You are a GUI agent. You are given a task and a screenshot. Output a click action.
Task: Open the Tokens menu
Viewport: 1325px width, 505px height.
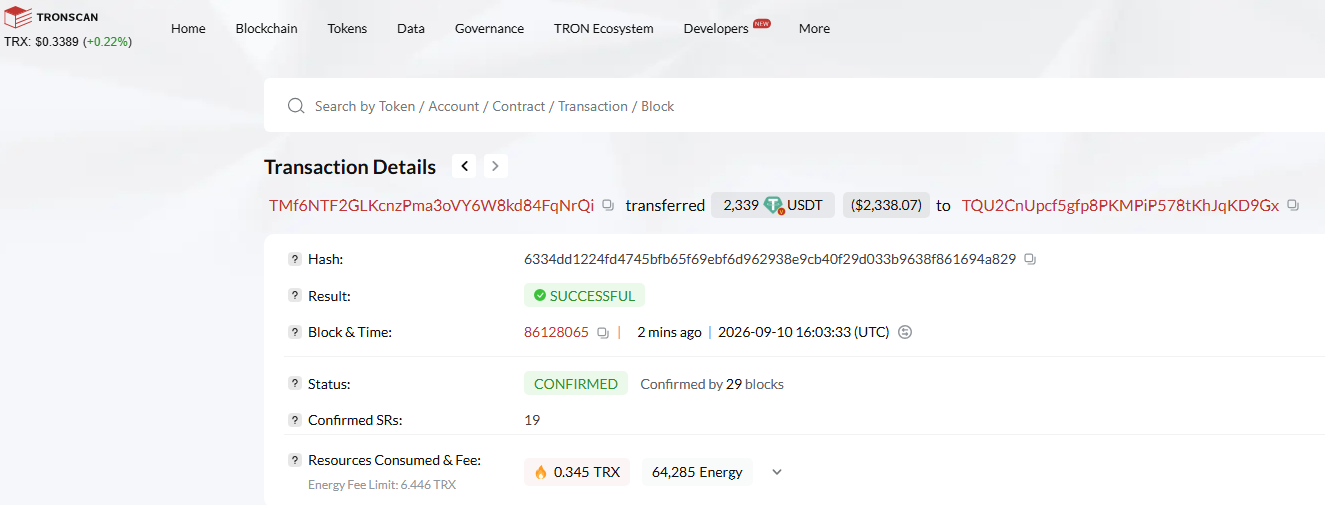click(x=347, y=28)
